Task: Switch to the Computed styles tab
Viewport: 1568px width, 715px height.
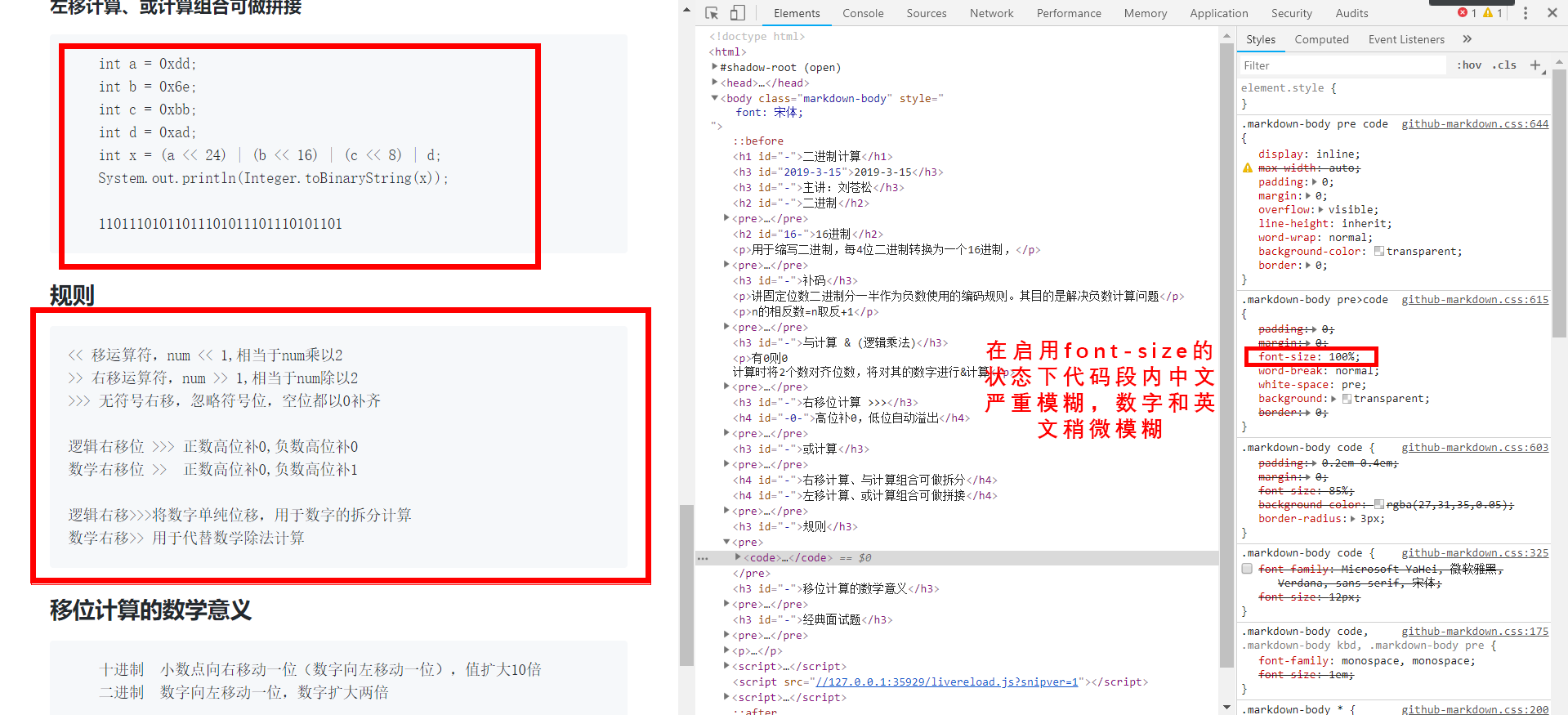Action: pyautogui.click(x=1322, y=39)
